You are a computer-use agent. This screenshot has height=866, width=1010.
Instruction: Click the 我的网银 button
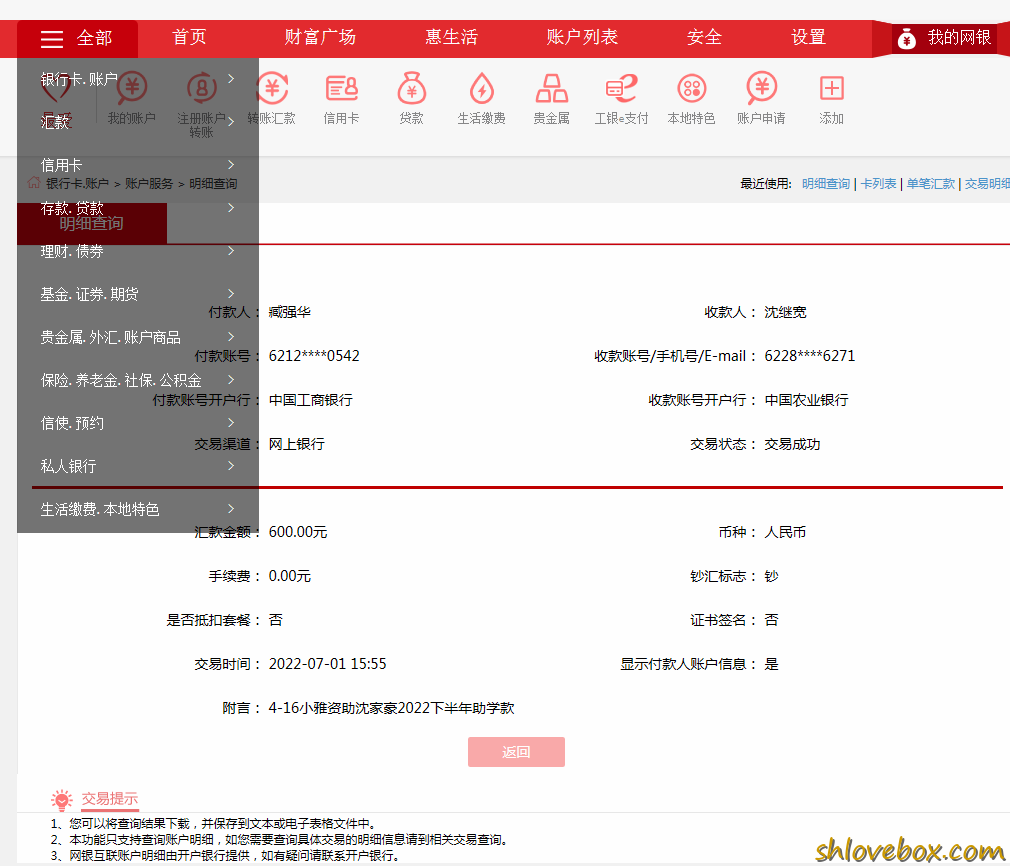946,38
